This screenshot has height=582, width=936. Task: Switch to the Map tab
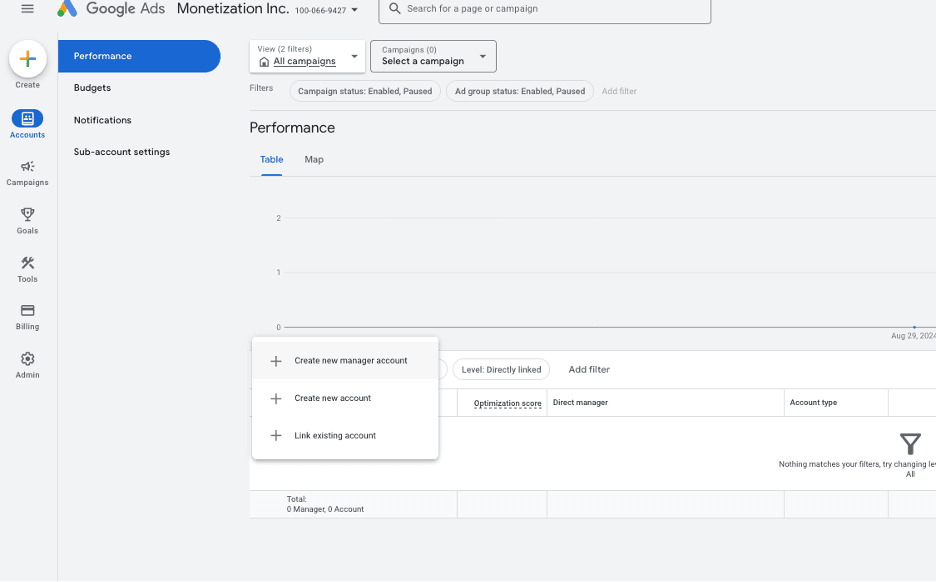313,159
